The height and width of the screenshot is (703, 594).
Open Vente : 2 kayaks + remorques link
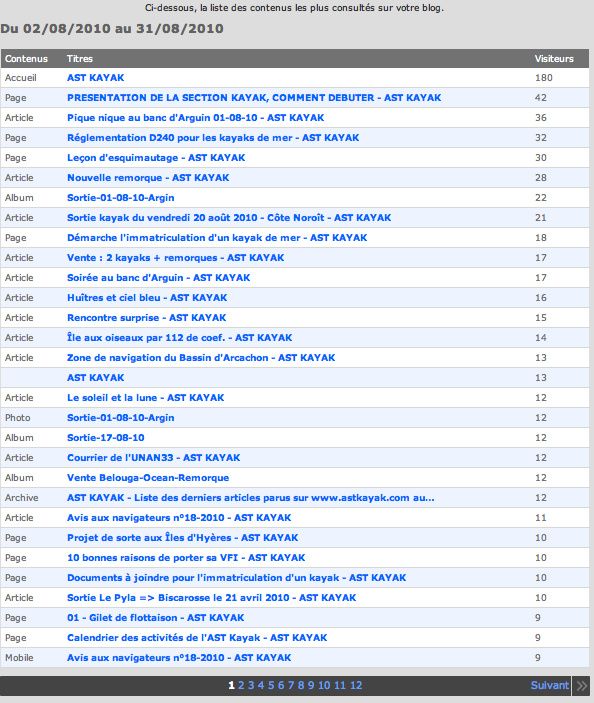pyautogui.click(x=175, y=258)
